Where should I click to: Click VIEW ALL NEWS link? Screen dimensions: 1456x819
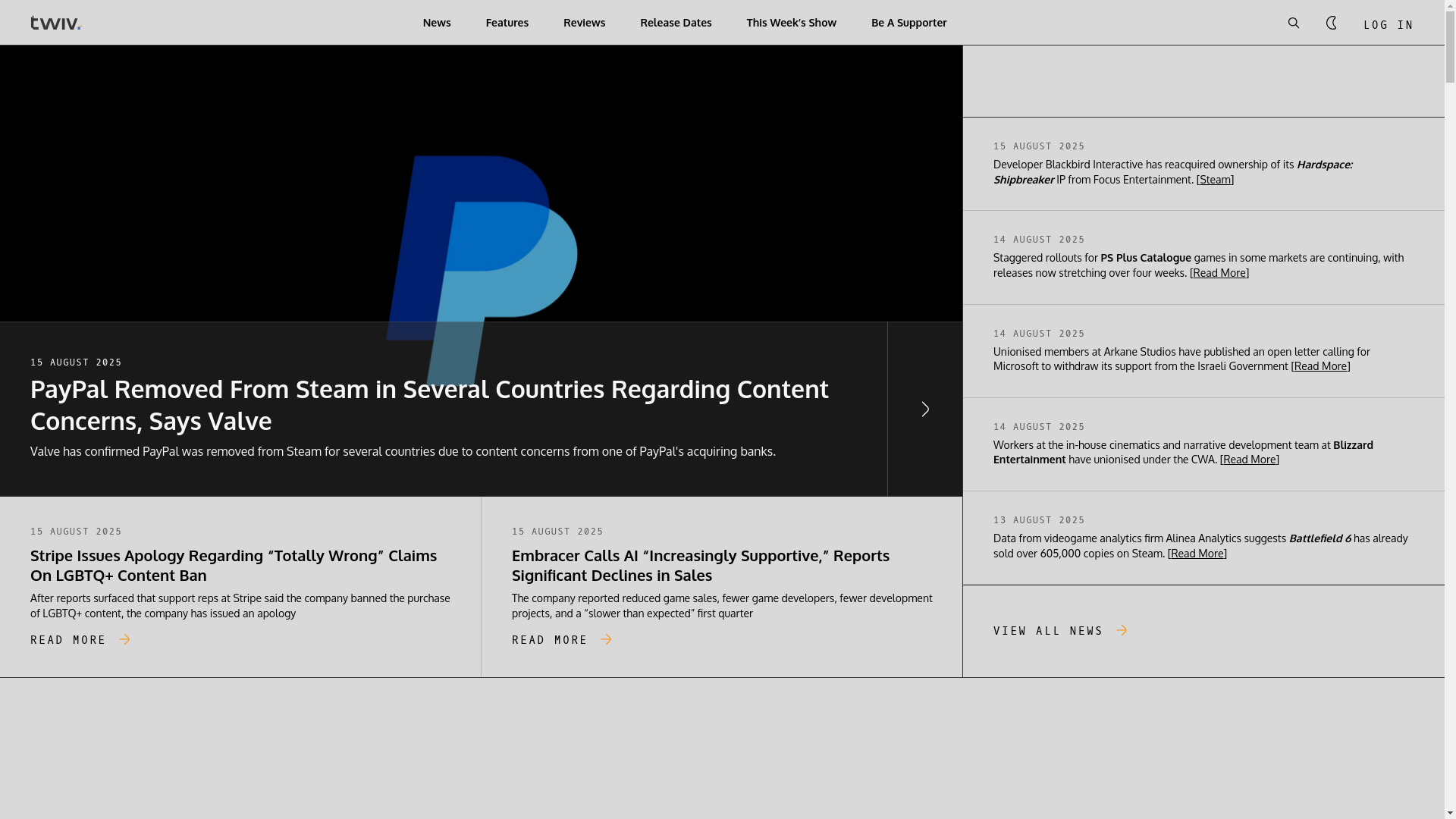1048,631
